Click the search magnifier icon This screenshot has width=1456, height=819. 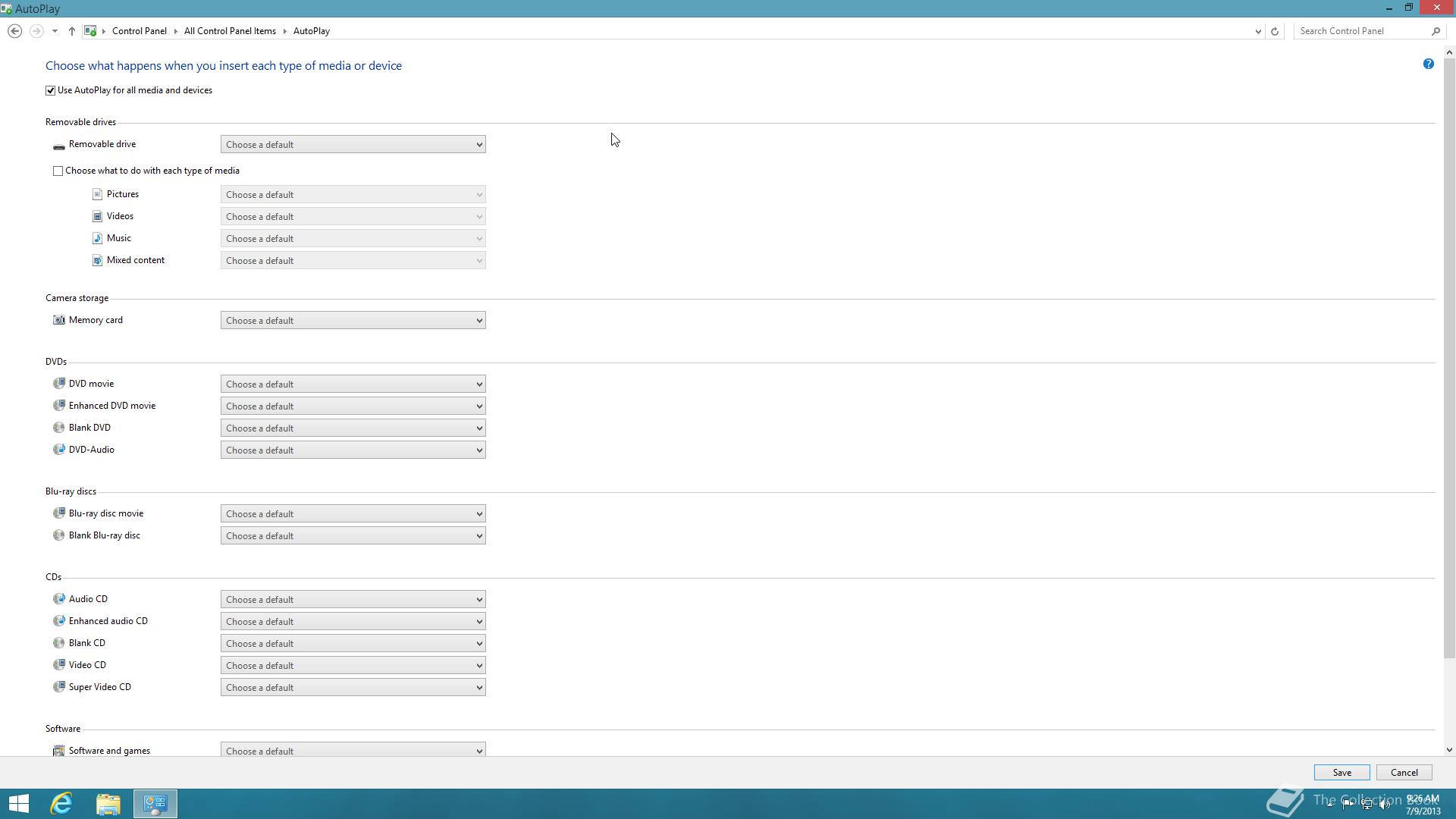coord(1436,31)
